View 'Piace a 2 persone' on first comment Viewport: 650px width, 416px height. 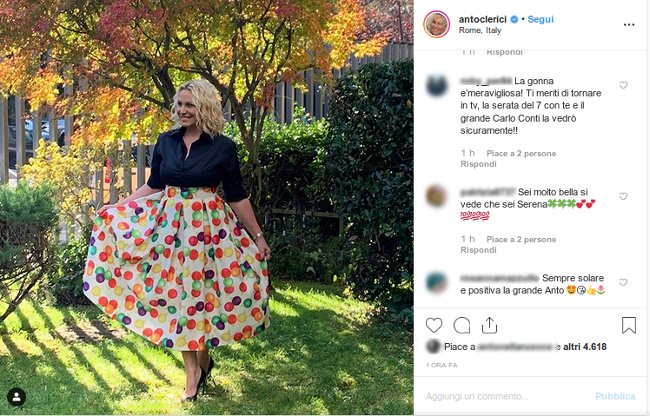pos(521,154)
